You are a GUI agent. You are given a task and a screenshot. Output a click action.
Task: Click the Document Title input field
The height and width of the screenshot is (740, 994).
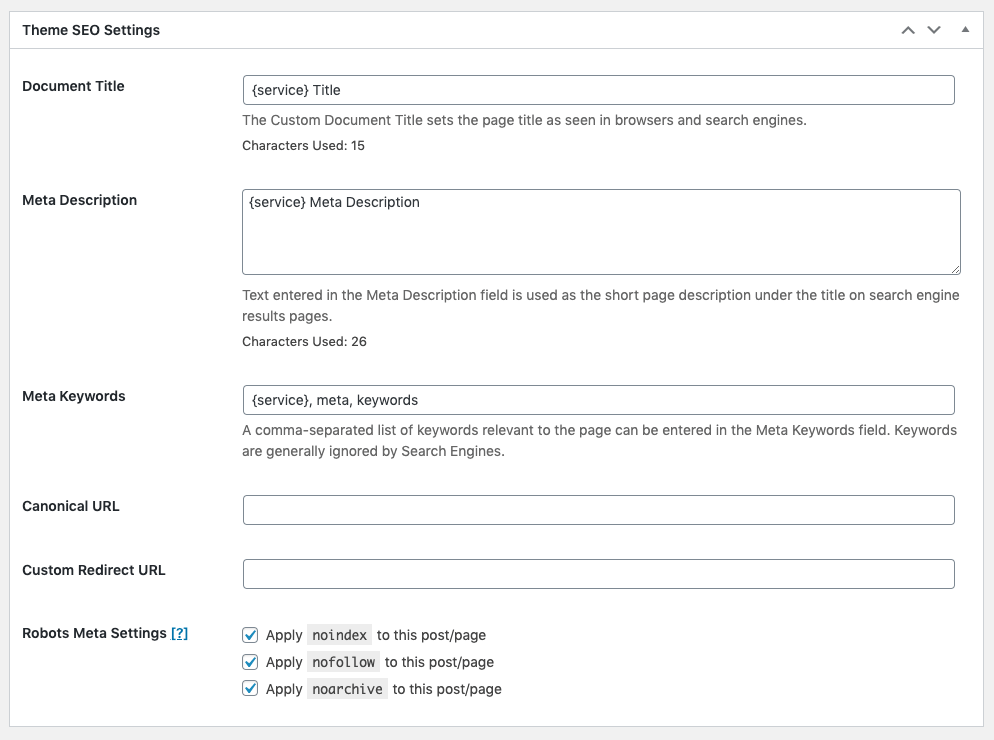point(598,90)
